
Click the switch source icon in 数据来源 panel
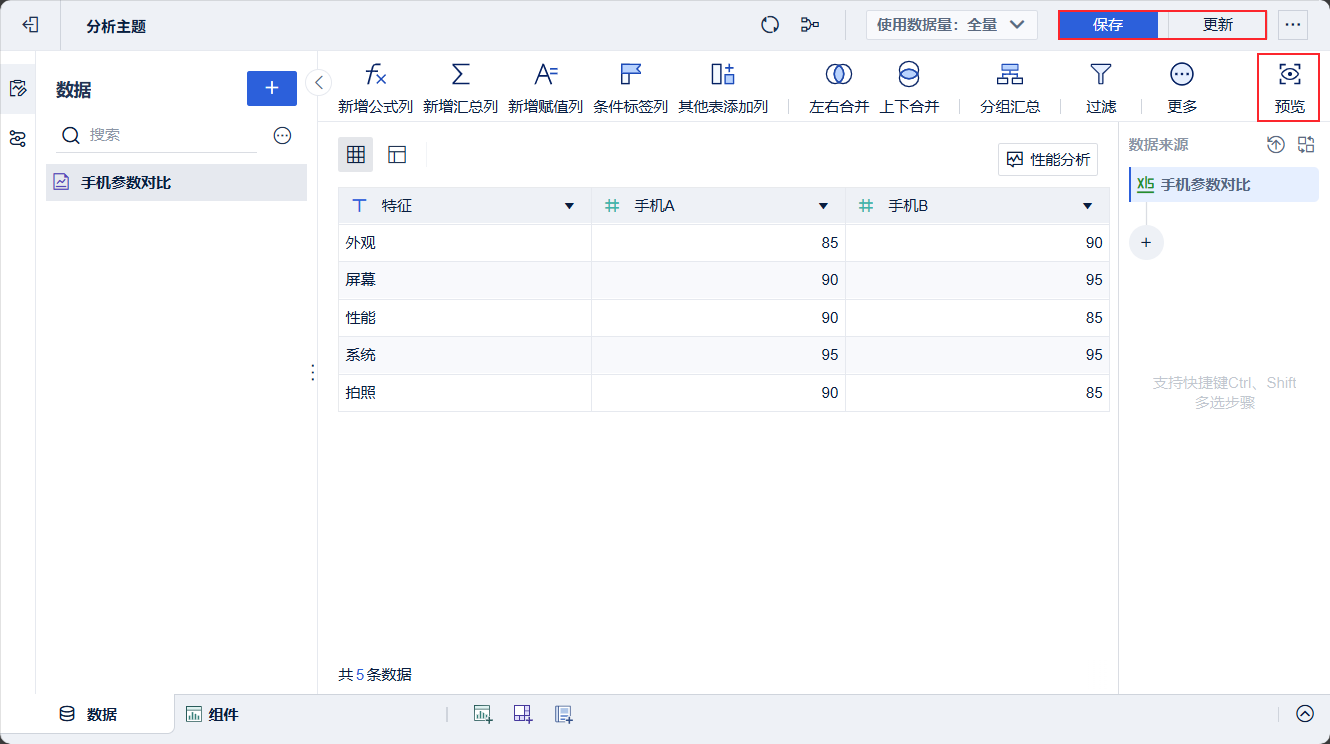1306,145
